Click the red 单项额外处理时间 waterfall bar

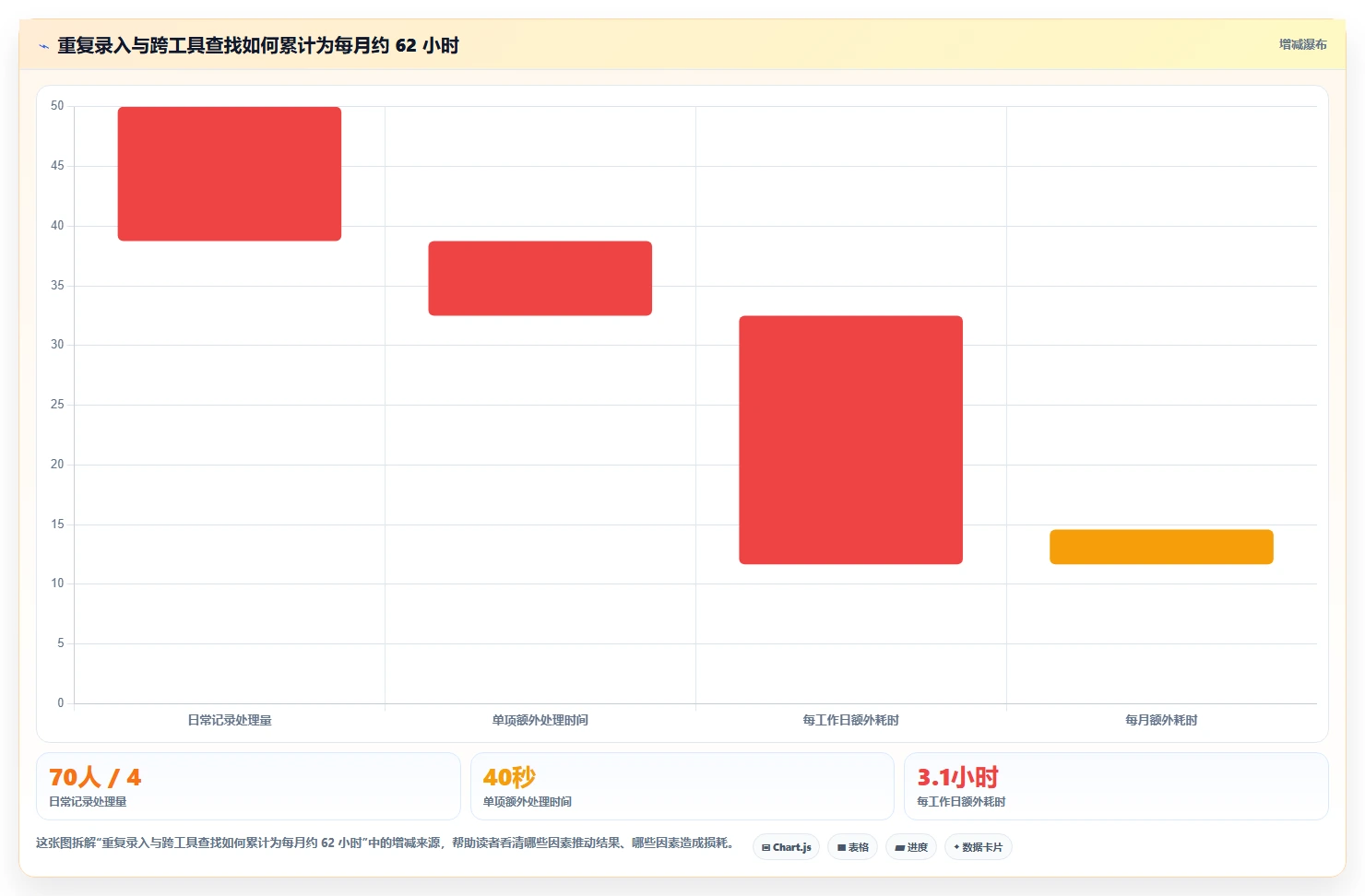tap(540, 278)
